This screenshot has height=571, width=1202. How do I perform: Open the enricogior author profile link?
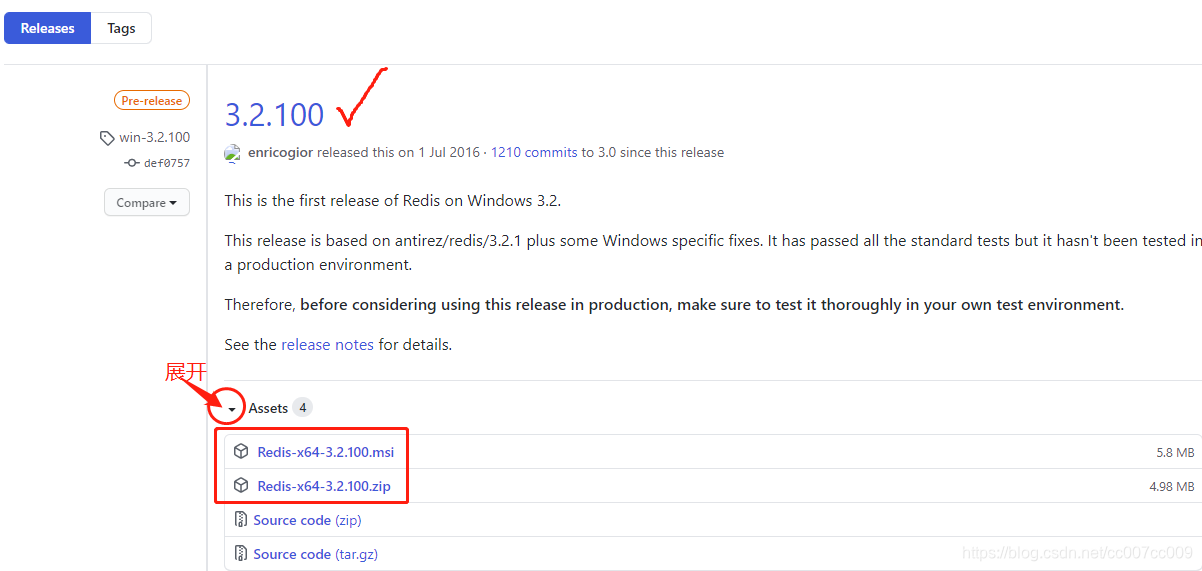click(280, 152)
